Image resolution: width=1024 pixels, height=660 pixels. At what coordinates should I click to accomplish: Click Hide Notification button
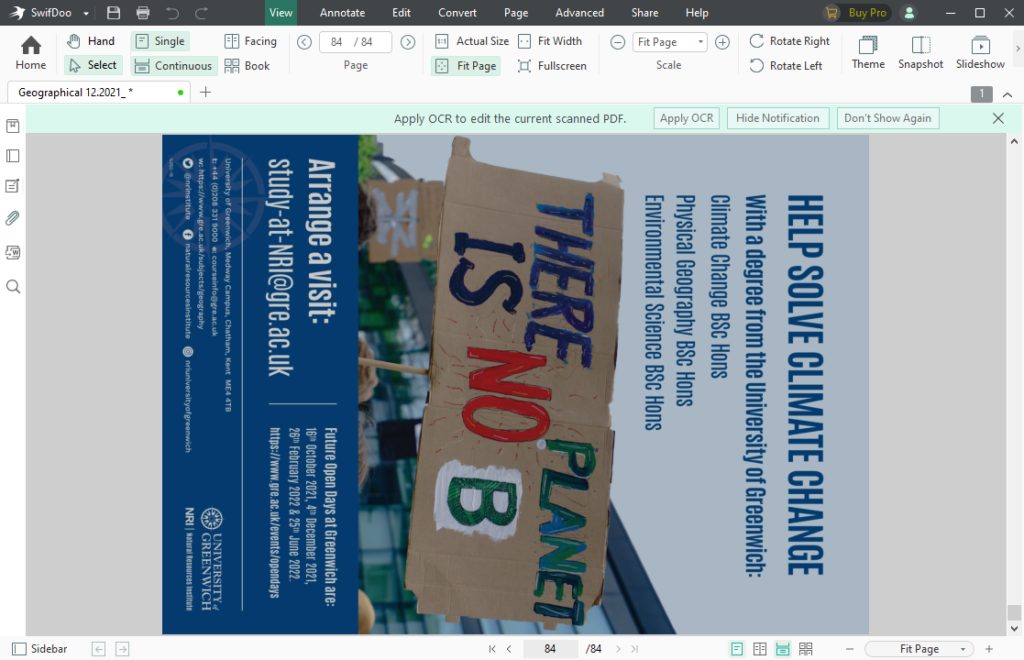(777, 118)
